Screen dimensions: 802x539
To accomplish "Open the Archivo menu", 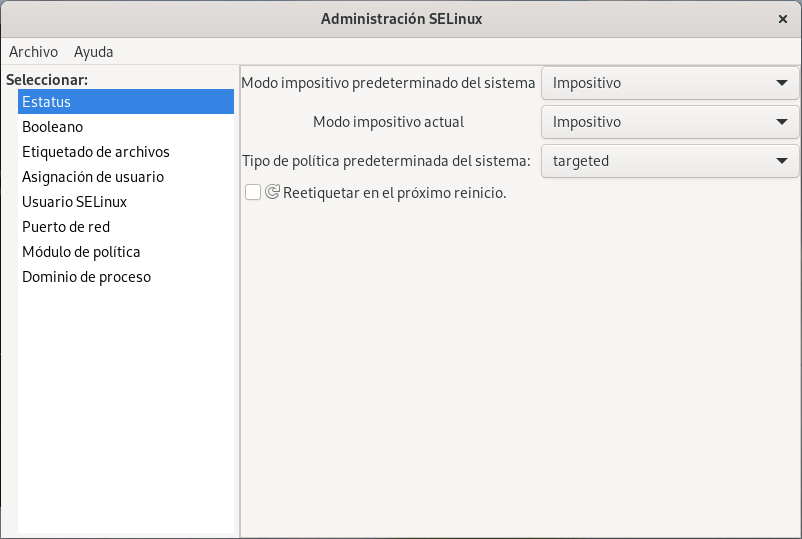I will click(x=33, y=51).
